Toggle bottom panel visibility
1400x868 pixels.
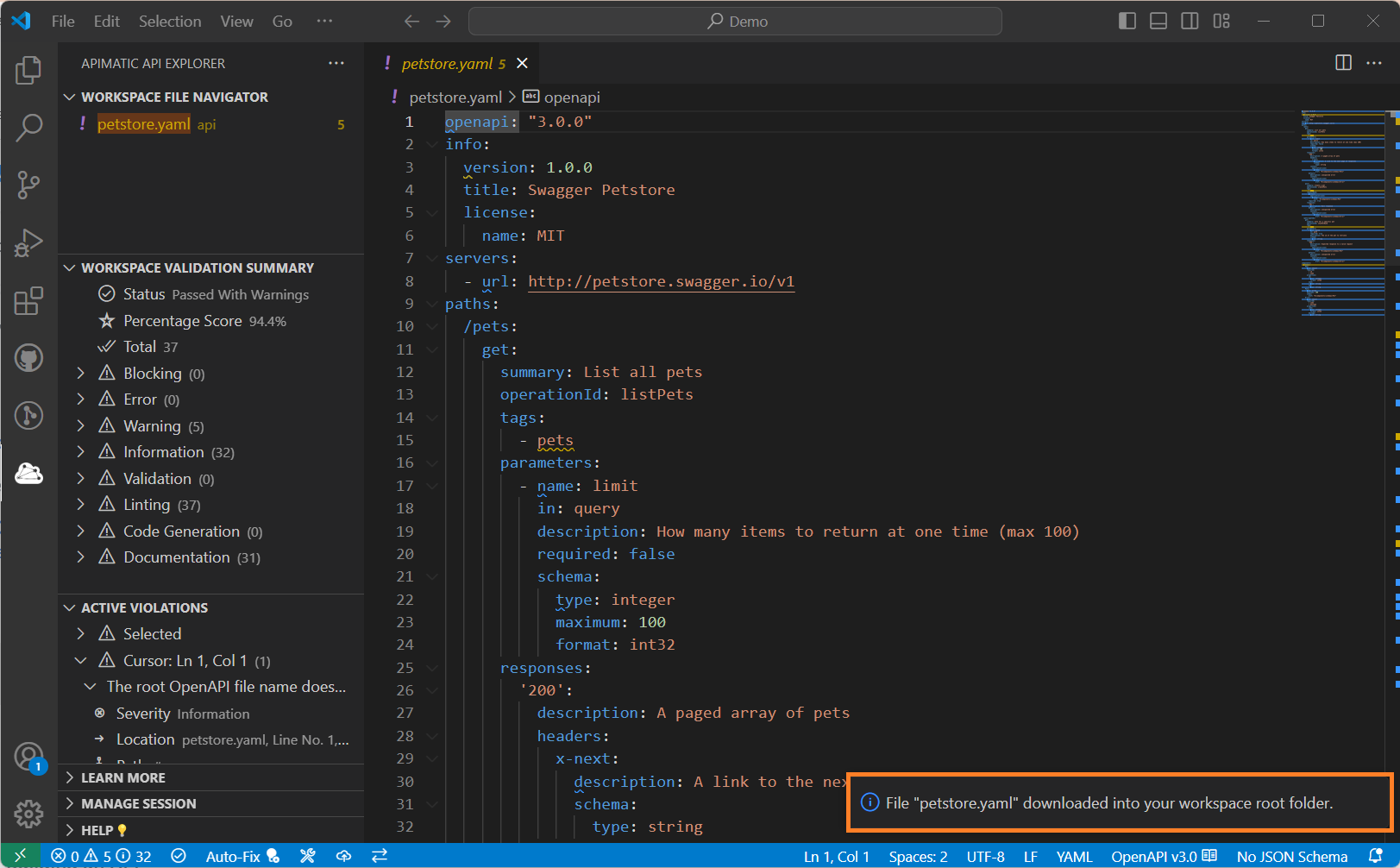pos(1158,21)
